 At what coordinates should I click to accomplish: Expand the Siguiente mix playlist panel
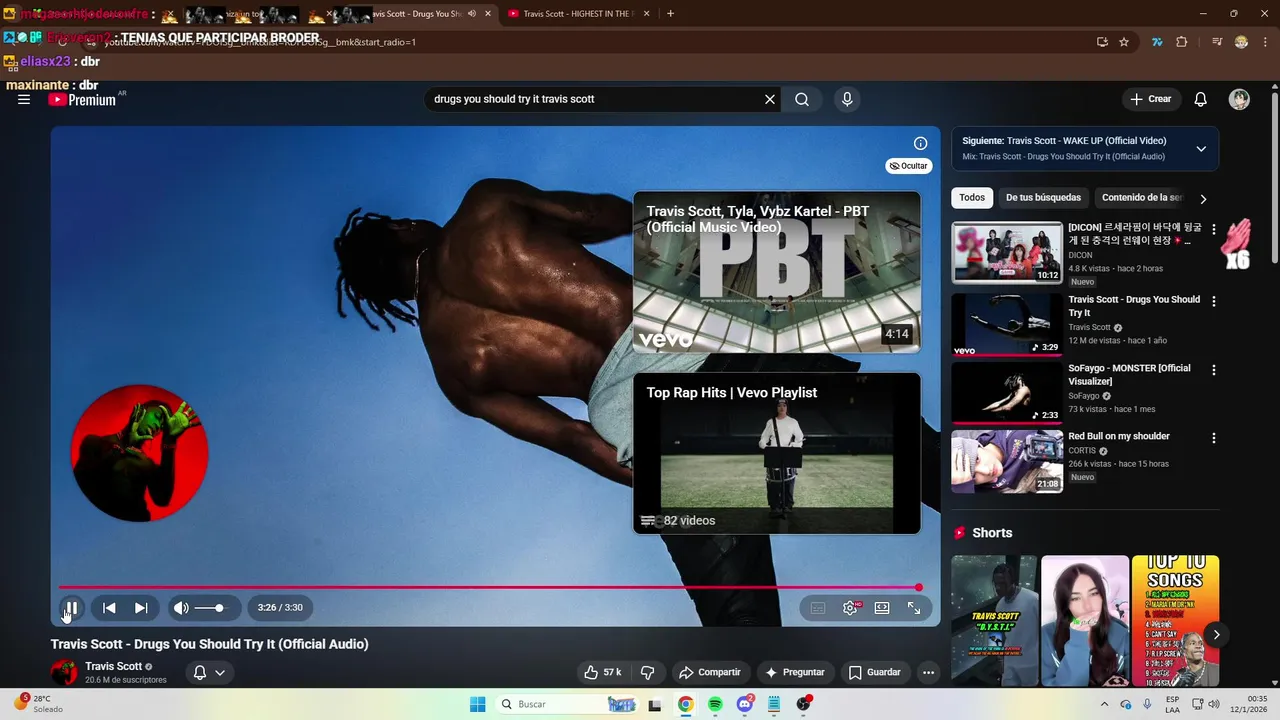click(x=1201, y=149)
